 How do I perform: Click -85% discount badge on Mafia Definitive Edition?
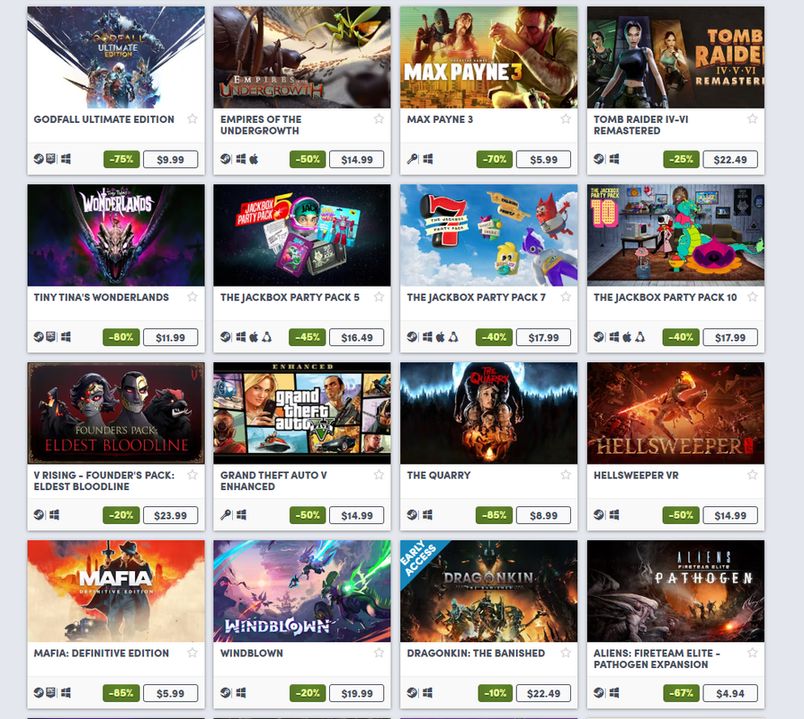click(121, 693)
